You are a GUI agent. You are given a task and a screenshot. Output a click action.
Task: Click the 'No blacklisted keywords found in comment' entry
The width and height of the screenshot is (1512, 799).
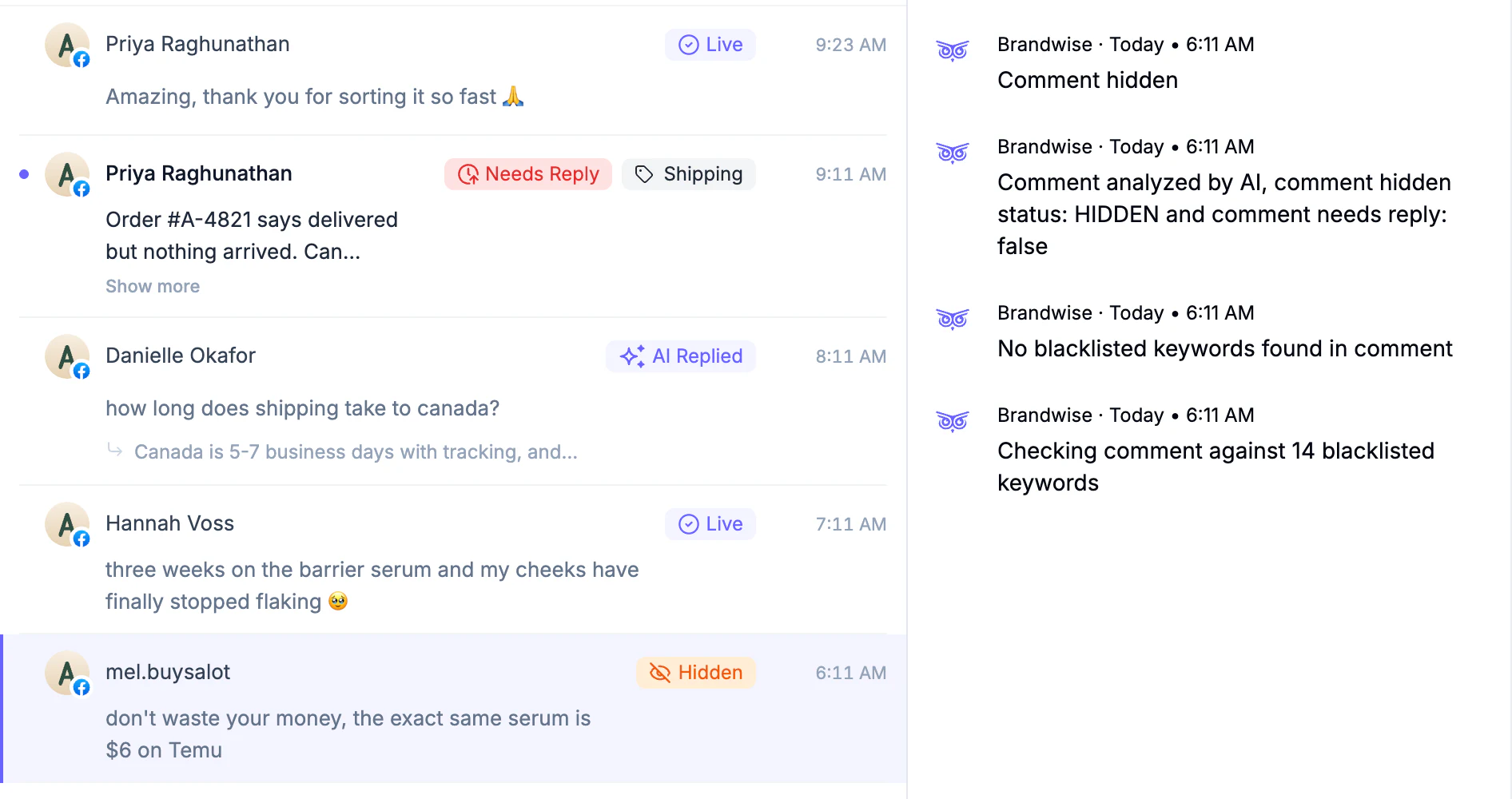tap(1224, 348)
